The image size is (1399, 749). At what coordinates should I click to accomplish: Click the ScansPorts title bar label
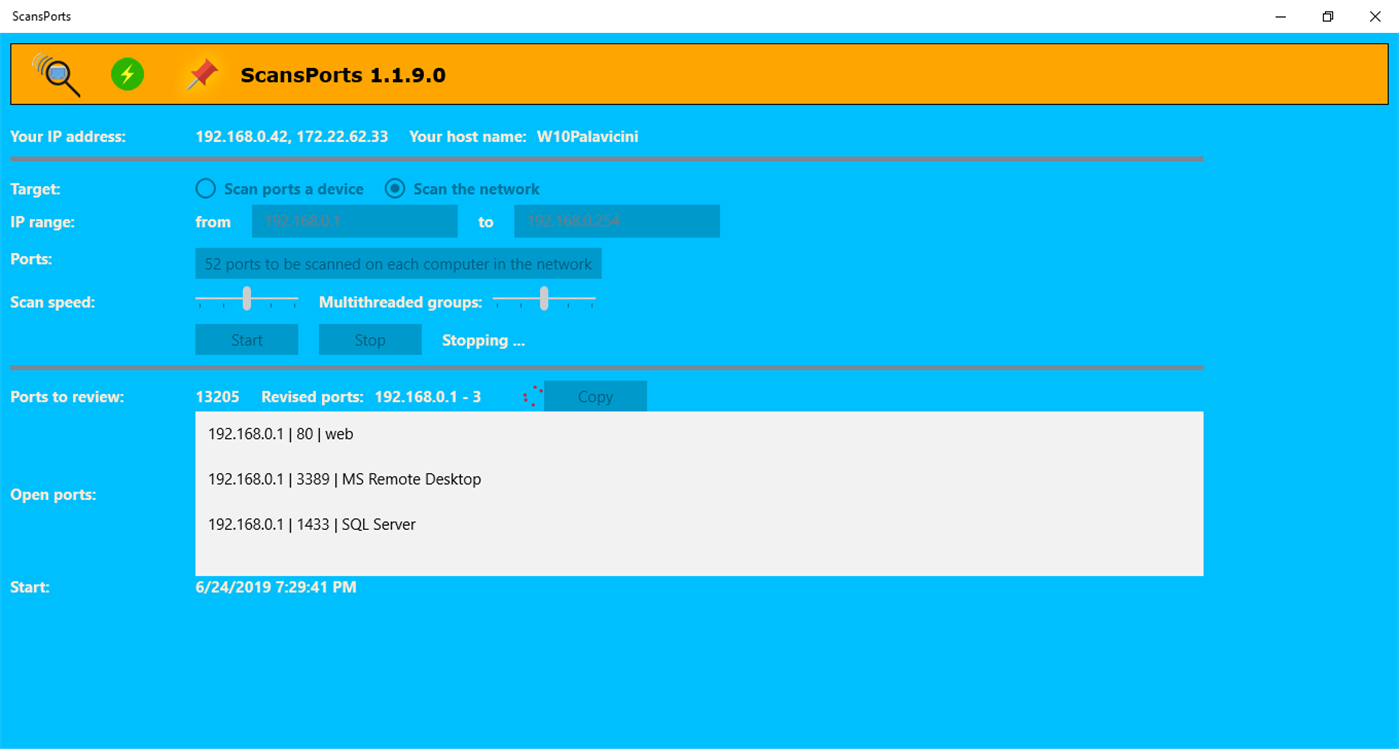pyautogui.click(x=41, y=16)
